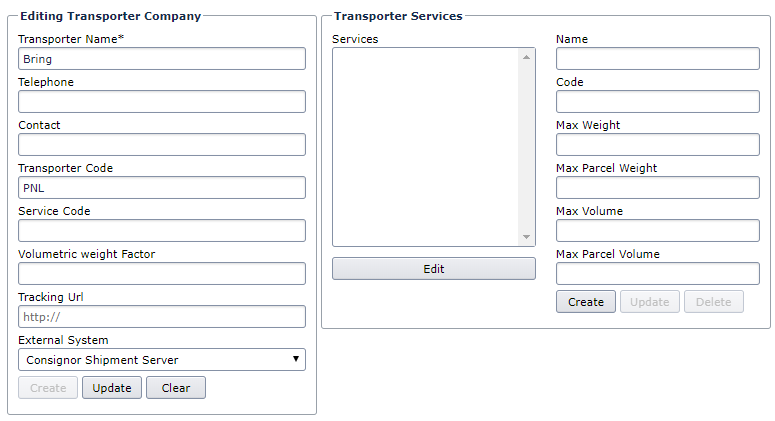Screen dimensions: 775x421
Task: Click the service Name input field
Action: (657, 59)
